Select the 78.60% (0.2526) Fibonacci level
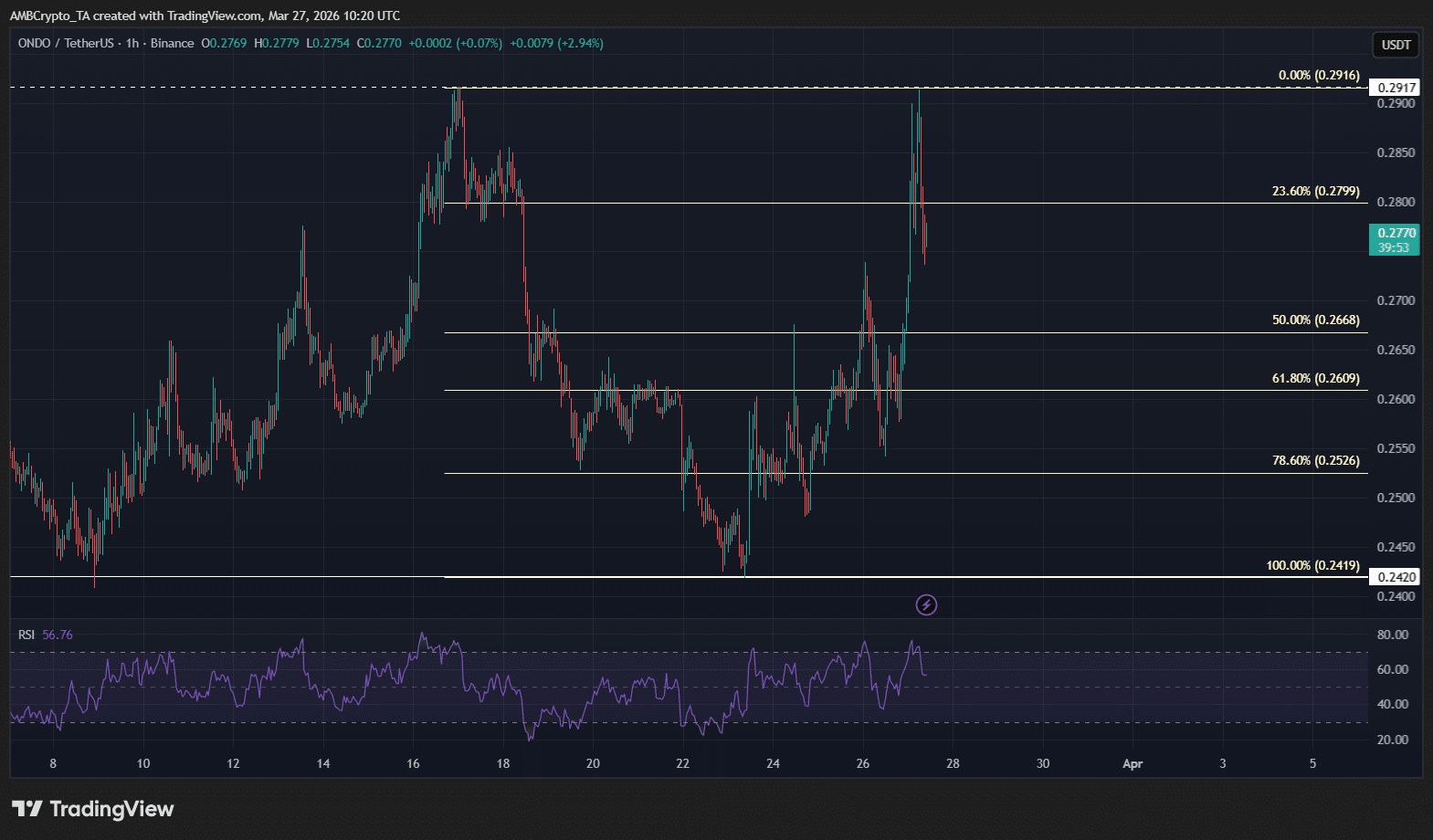The height and width of the screenshot is (840, 1433). 1315,461
